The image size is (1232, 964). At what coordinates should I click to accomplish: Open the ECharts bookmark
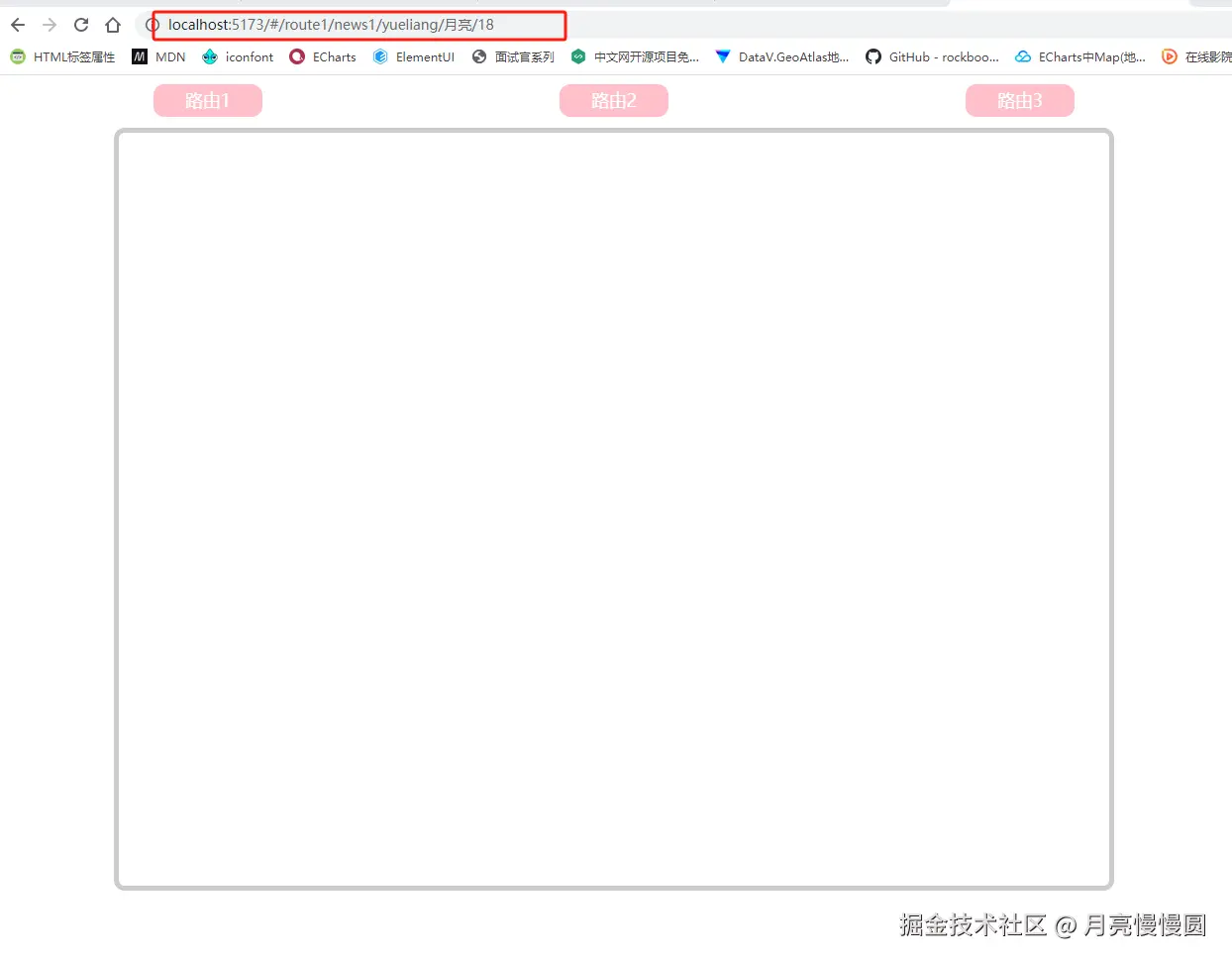(323, 57)
